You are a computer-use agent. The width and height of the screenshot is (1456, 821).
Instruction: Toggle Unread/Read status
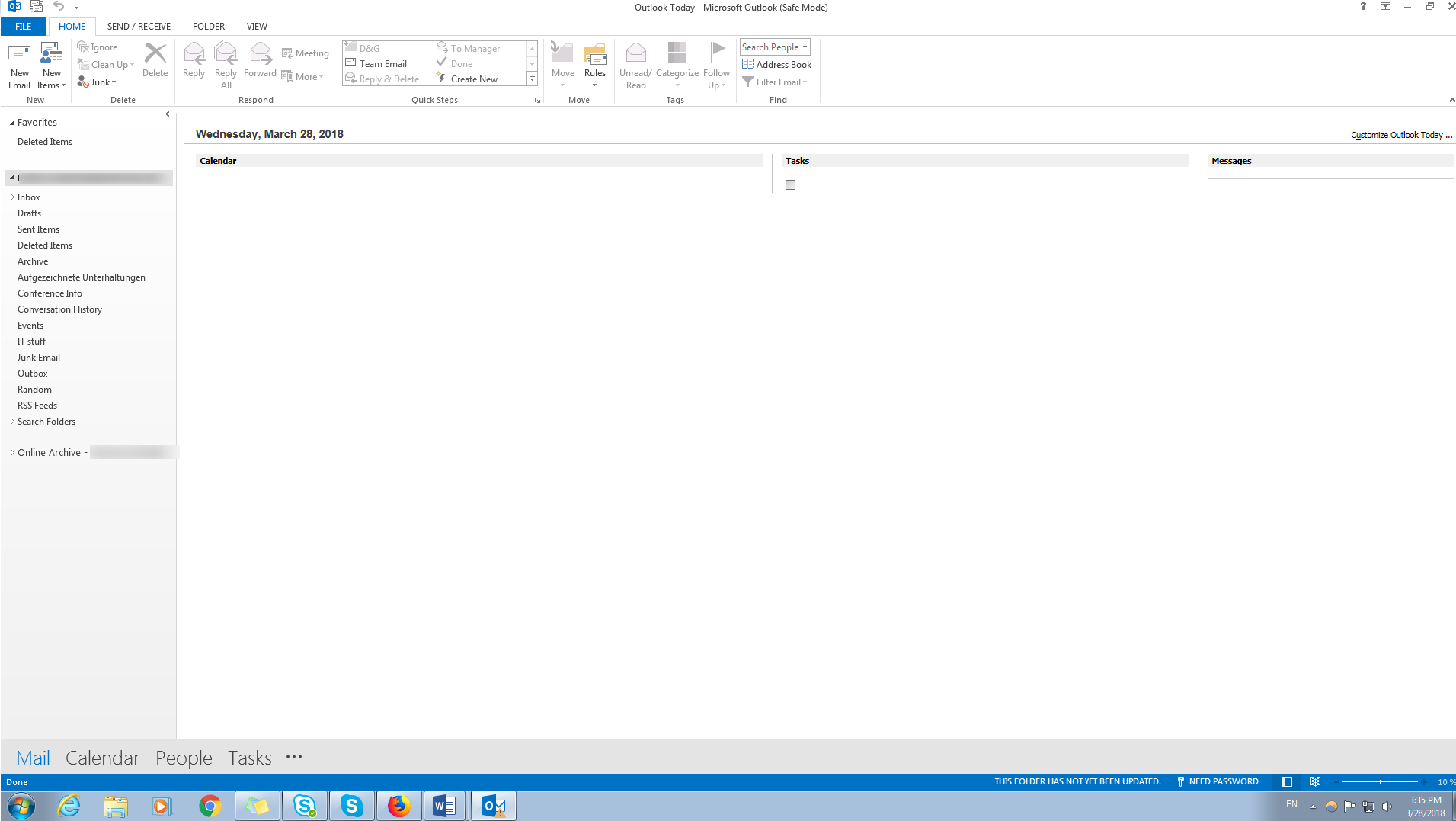[x=635, y=66]
